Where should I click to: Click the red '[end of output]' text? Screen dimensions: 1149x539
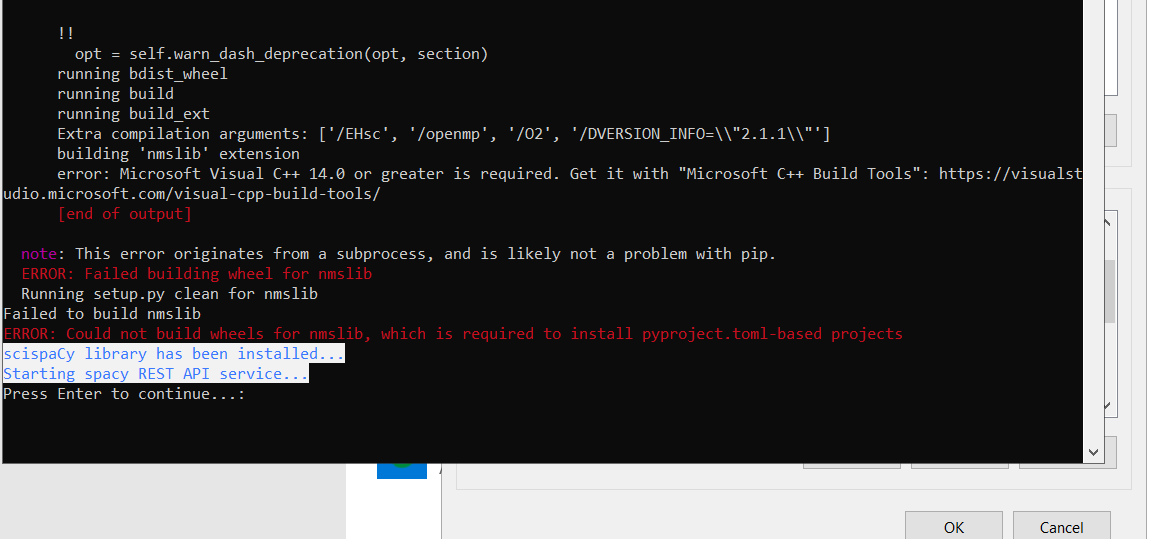(125, 214)
